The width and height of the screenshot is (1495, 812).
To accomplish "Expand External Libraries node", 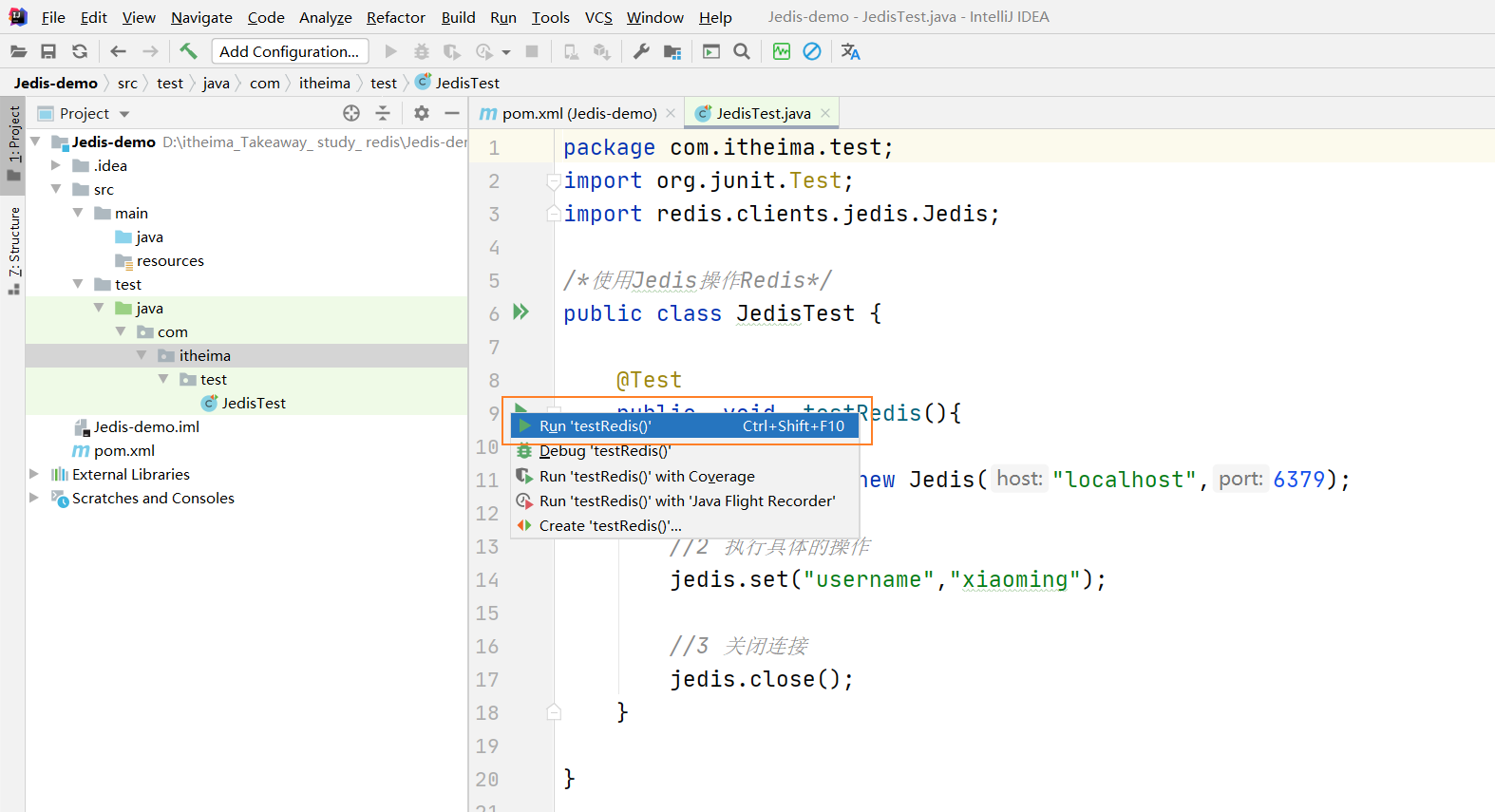I will tap(34, 474).
